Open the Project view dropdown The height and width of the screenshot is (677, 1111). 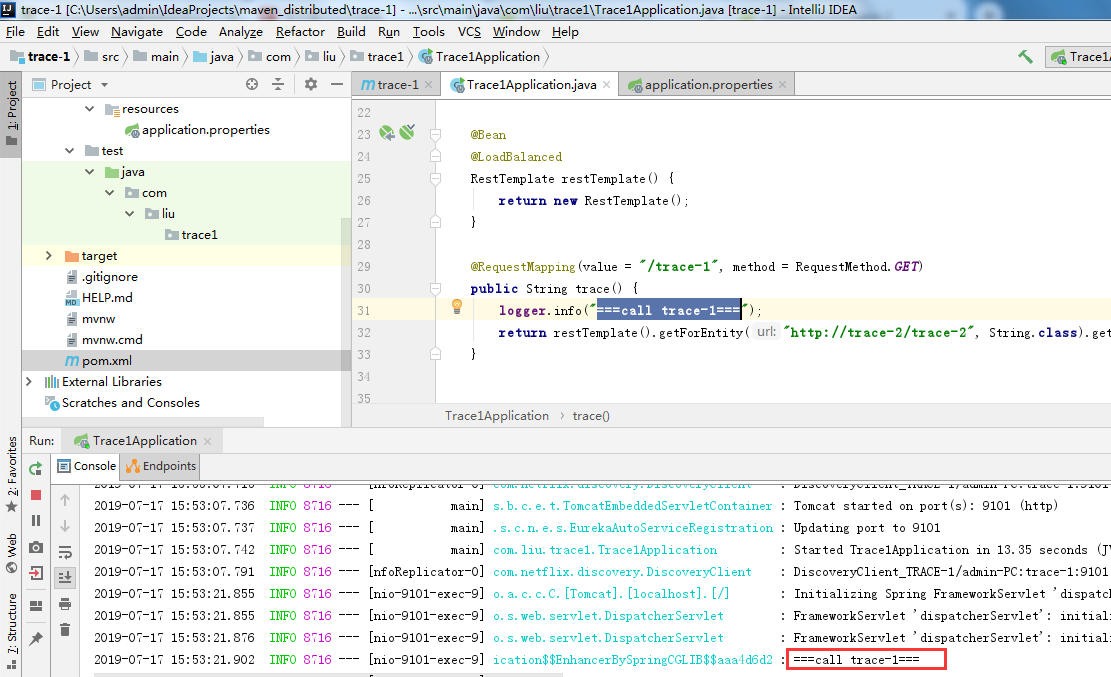point(104,85)
